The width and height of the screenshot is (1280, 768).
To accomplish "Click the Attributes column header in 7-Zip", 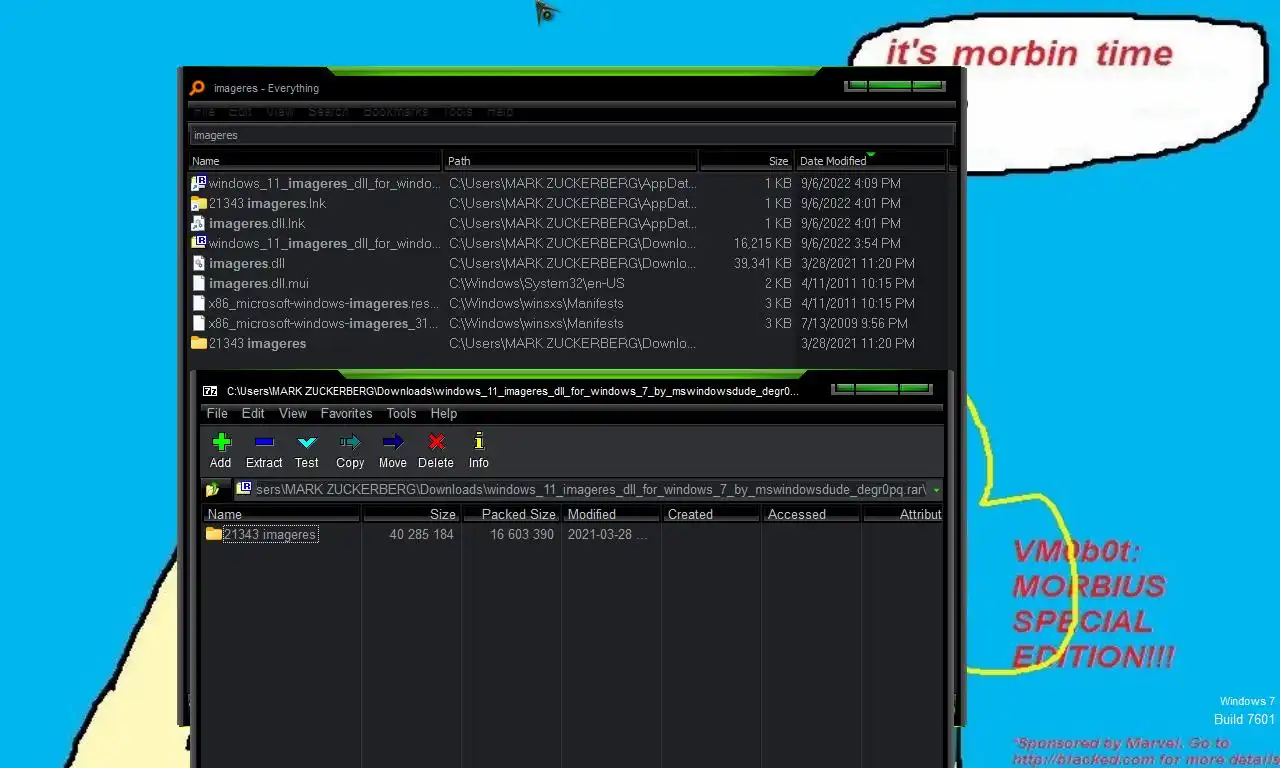I will tap(903, 514).
